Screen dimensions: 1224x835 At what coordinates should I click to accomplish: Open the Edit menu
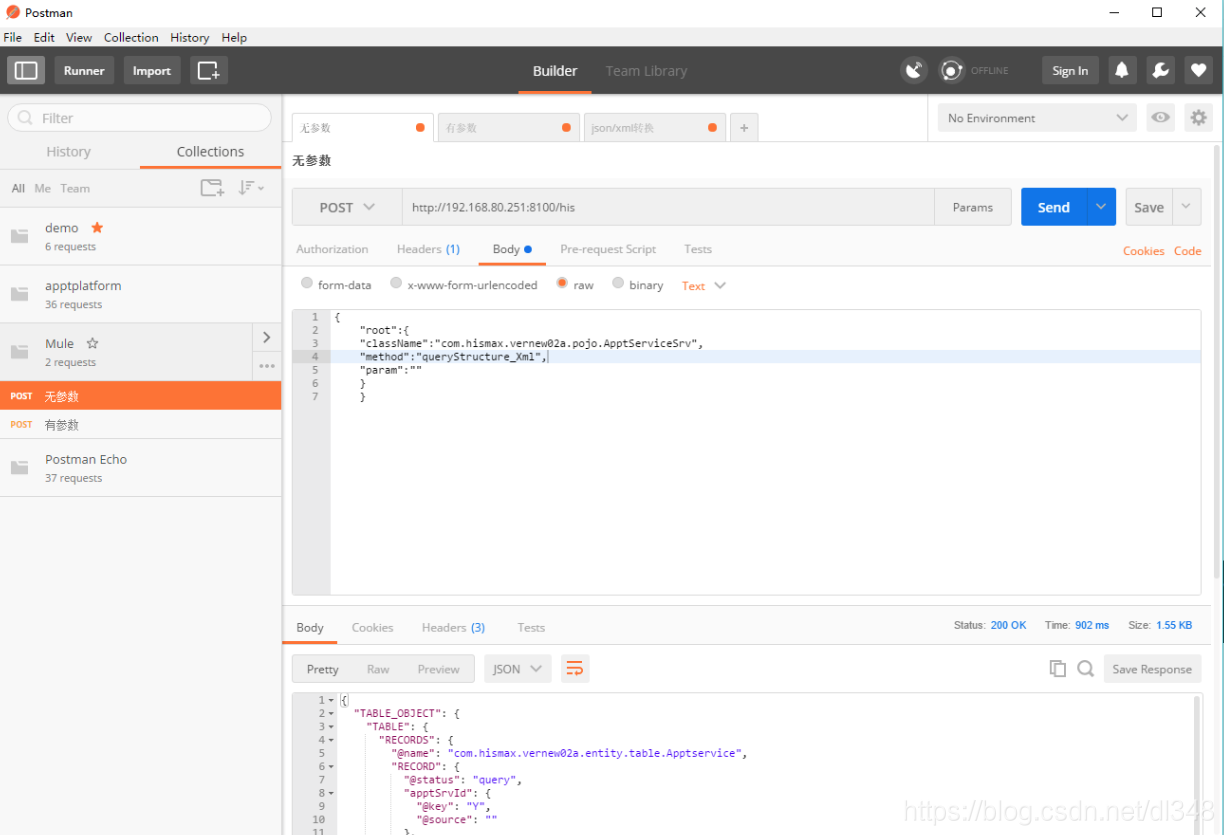pos(44,37)
